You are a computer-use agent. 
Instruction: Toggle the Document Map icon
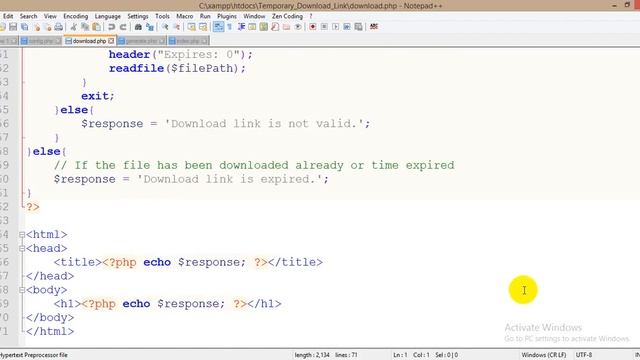[x=264, y=27]
